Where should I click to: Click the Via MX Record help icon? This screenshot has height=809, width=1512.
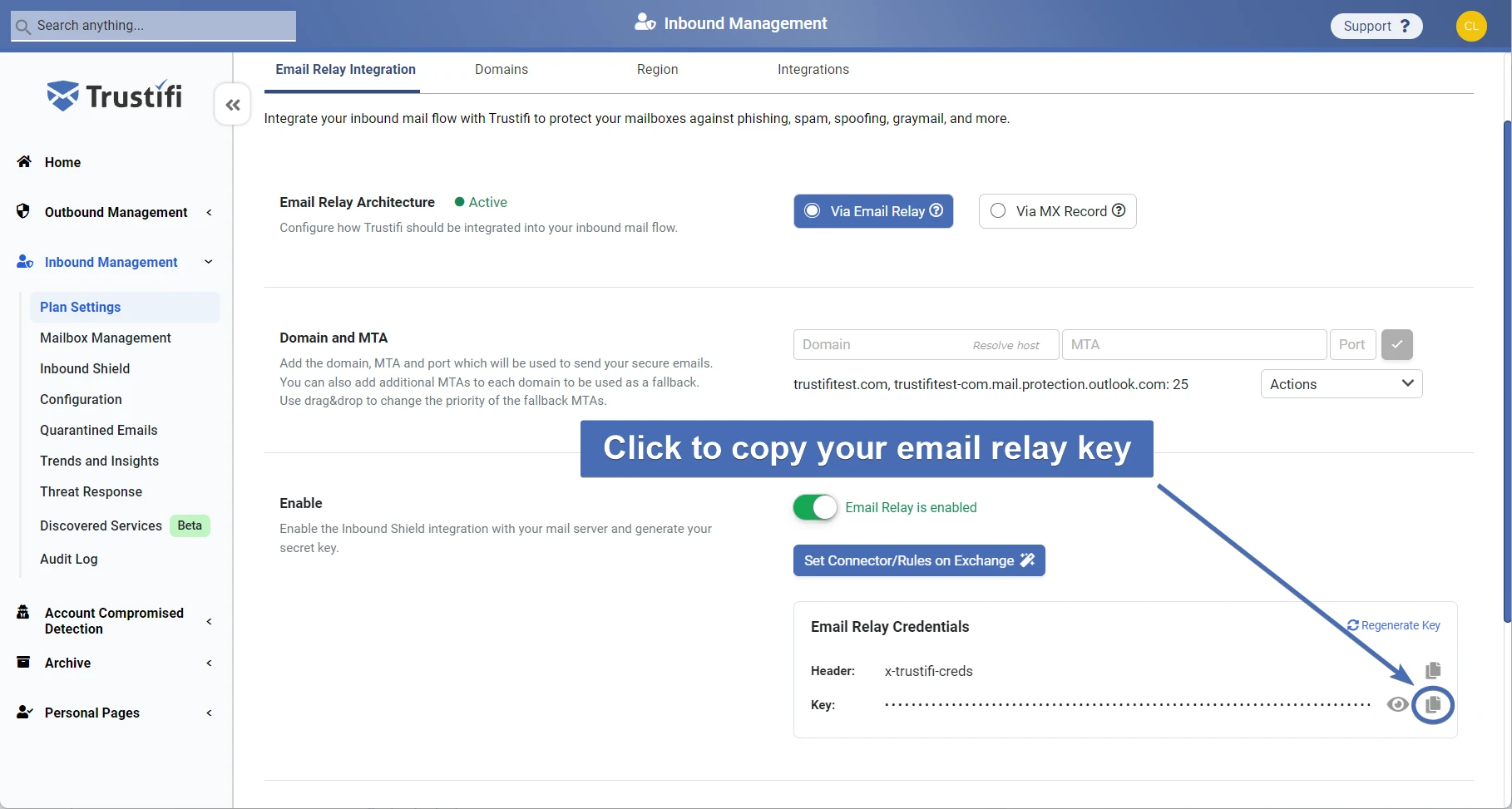pos(1119,210)
